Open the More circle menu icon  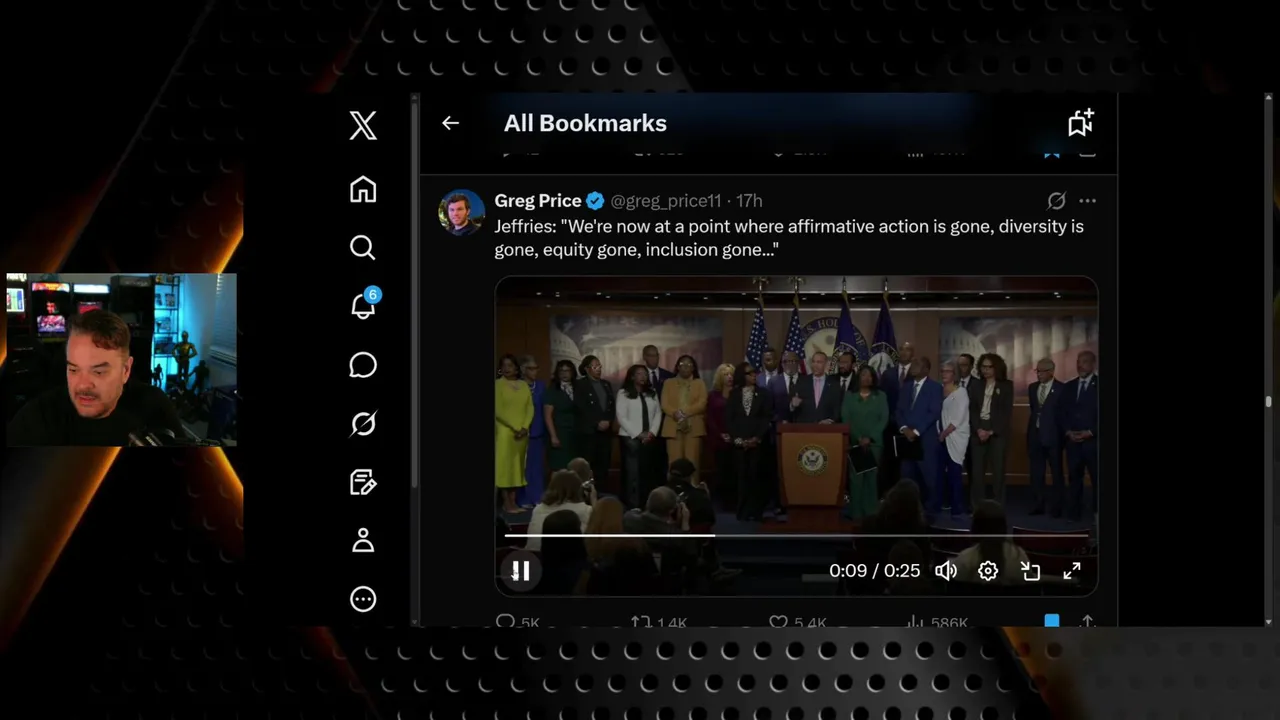(363, 599)
